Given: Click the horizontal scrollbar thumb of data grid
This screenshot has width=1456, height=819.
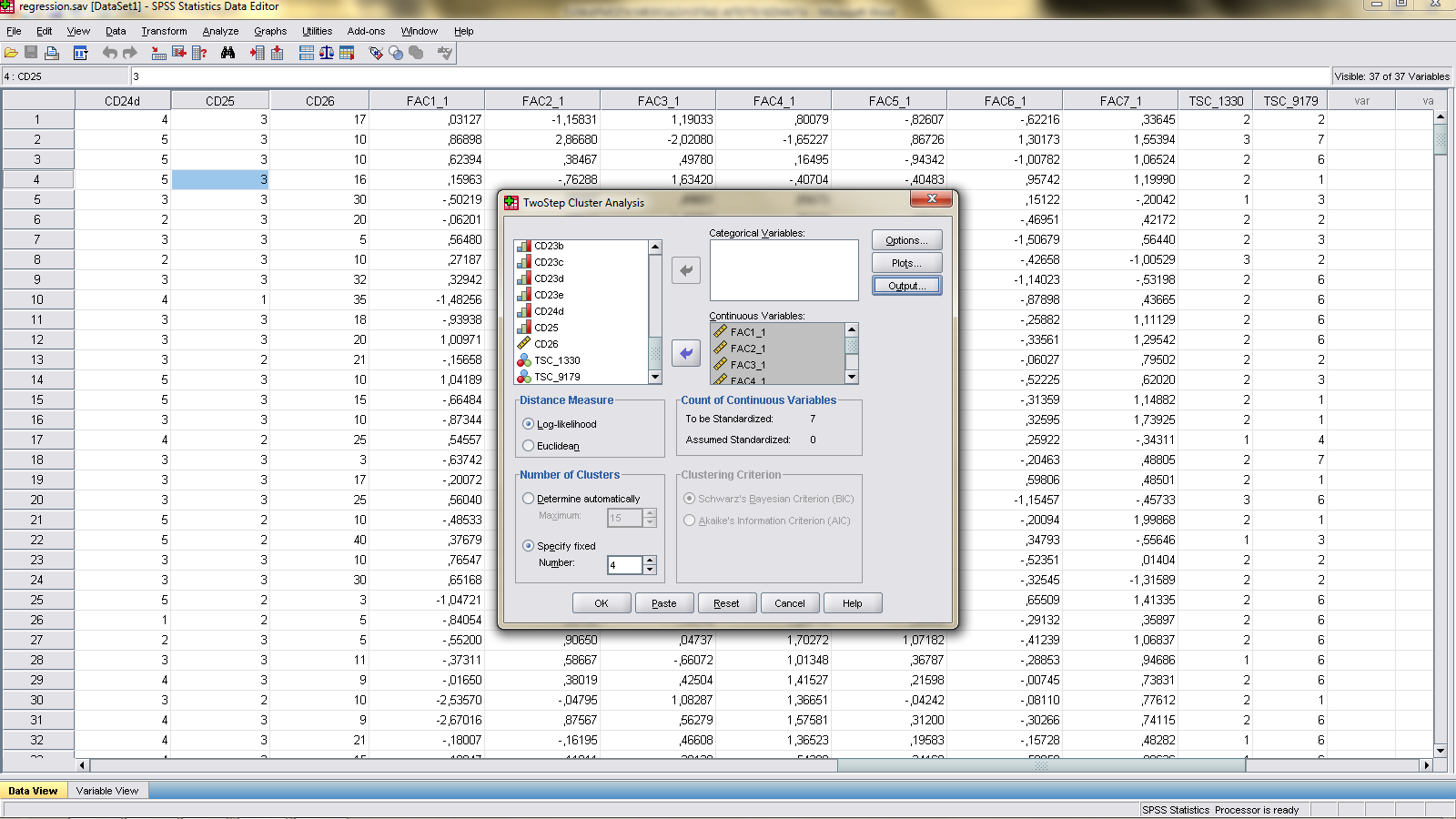Looking at the screenshot, I should (x=1042, y=765).
